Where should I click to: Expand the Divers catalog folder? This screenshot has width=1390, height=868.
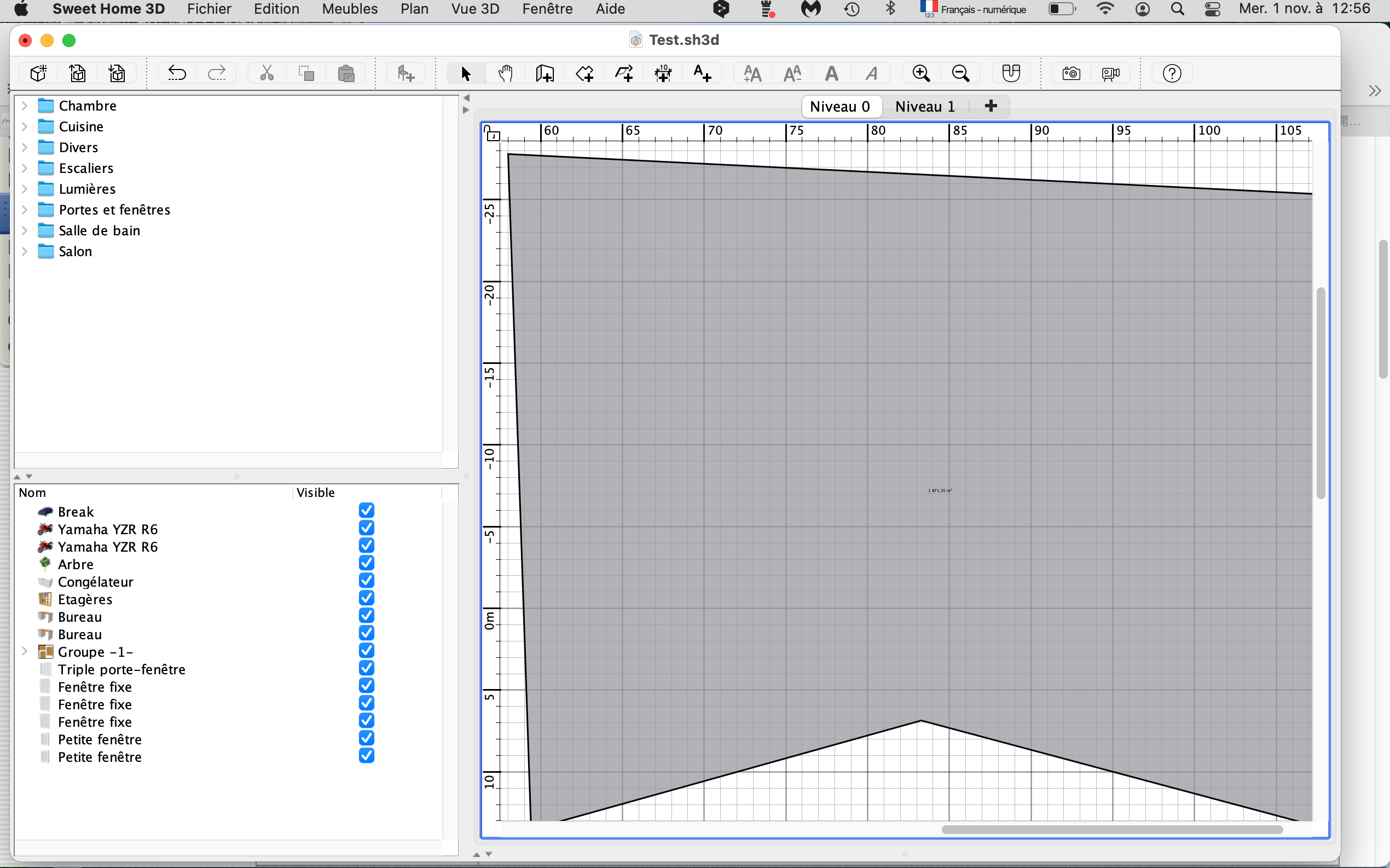click(x=25, y=147)
